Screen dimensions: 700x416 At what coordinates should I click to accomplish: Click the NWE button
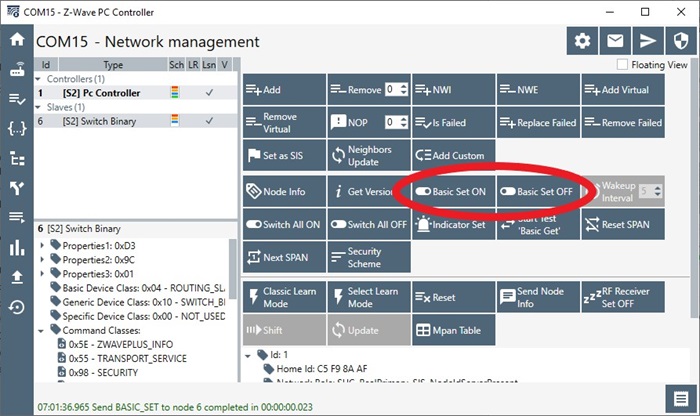pyautogui.click(x=538, y=90)
